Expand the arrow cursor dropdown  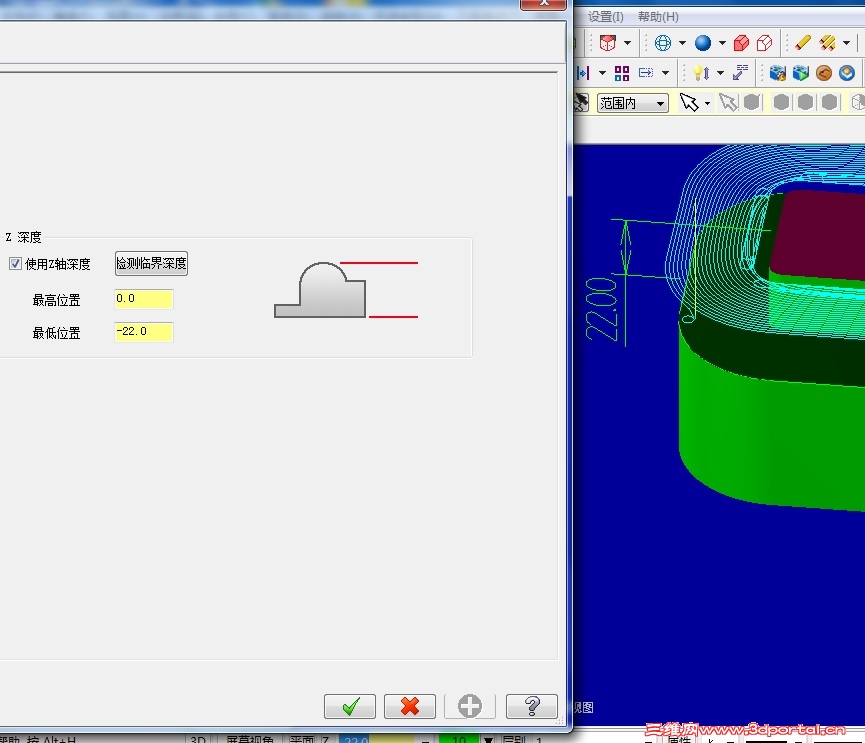coord(707,103)
